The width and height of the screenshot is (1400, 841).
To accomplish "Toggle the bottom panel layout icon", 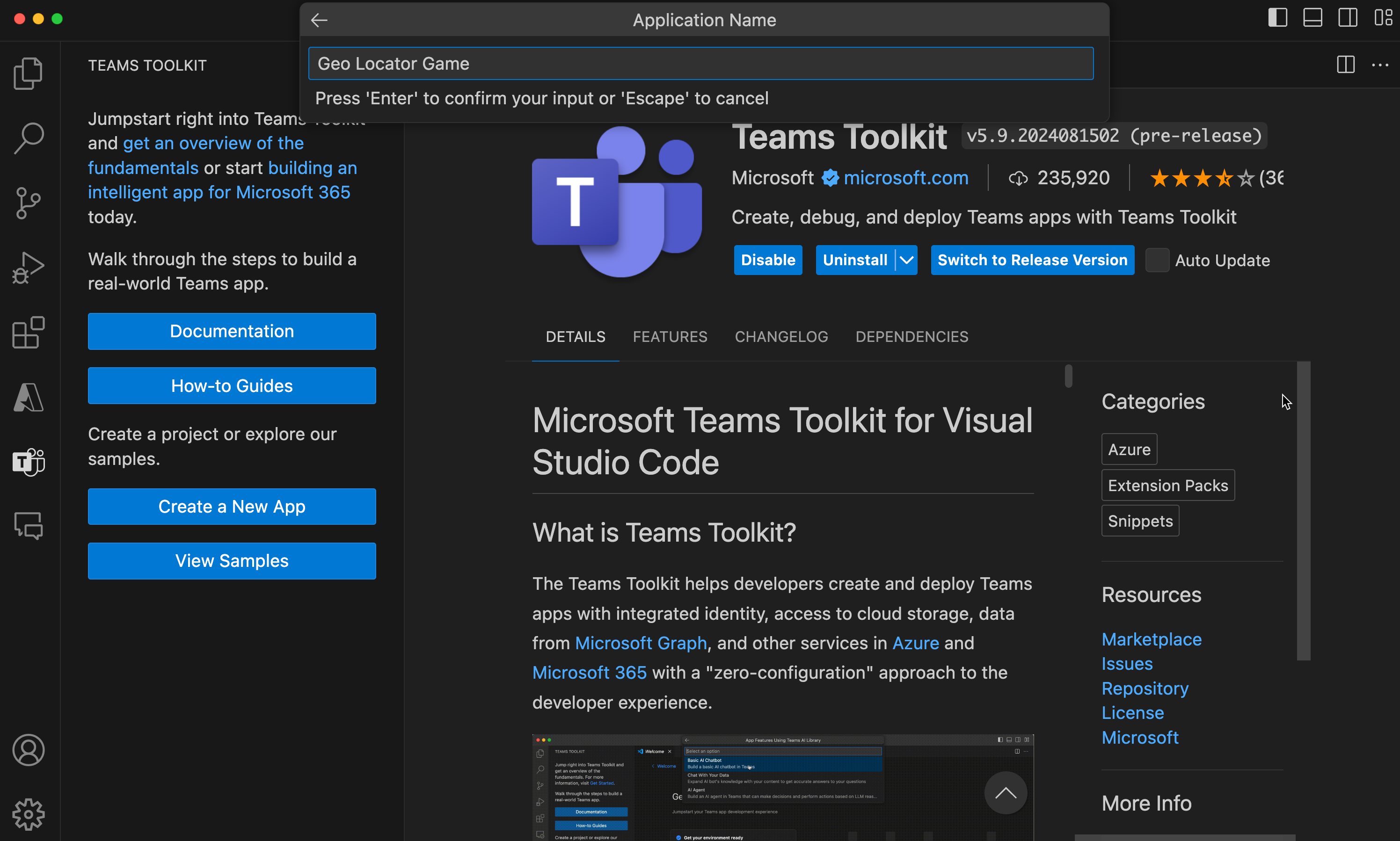I will (1312, 18).
